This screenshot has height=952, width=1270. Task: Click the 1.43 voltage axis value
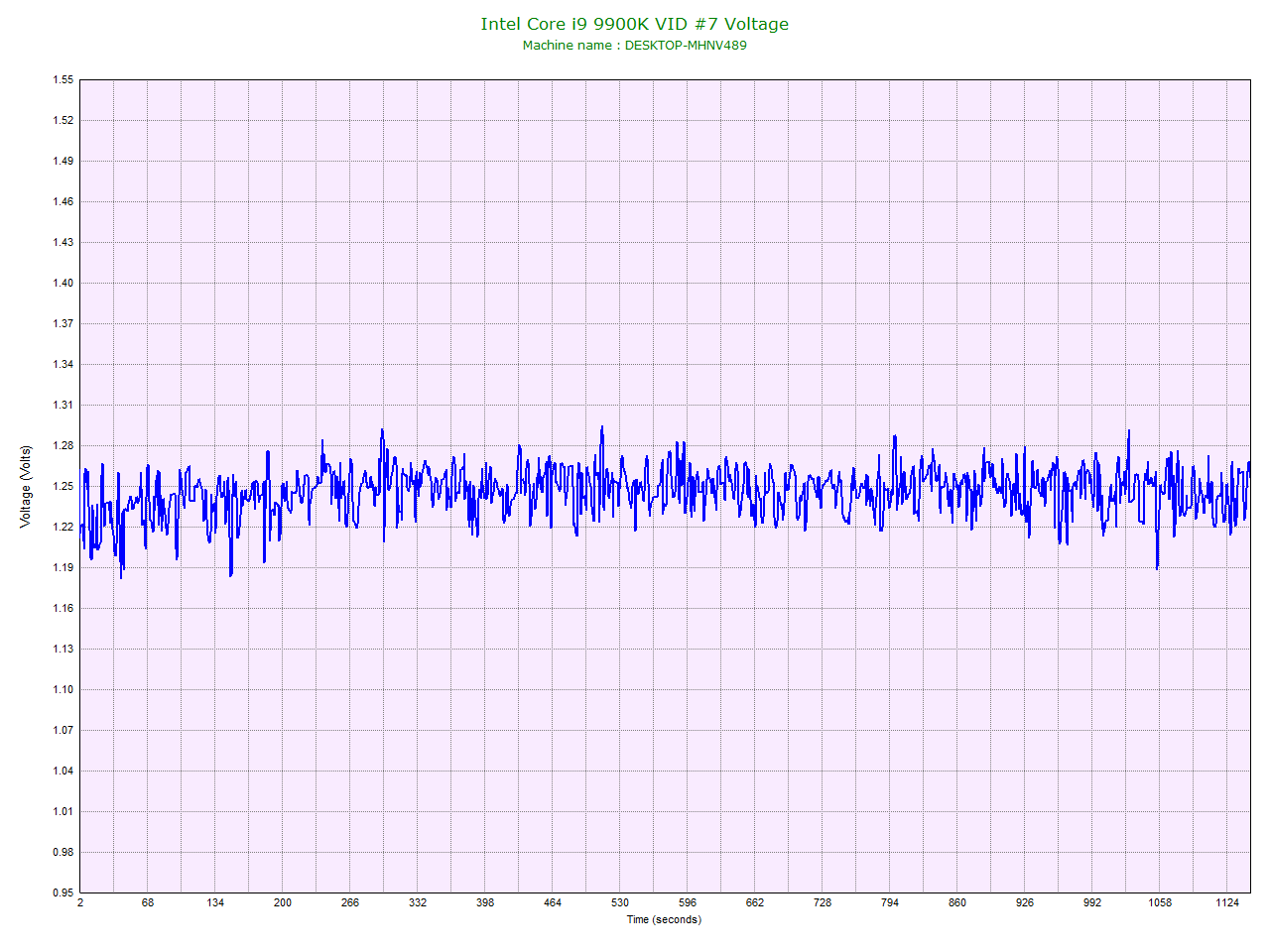63,243
